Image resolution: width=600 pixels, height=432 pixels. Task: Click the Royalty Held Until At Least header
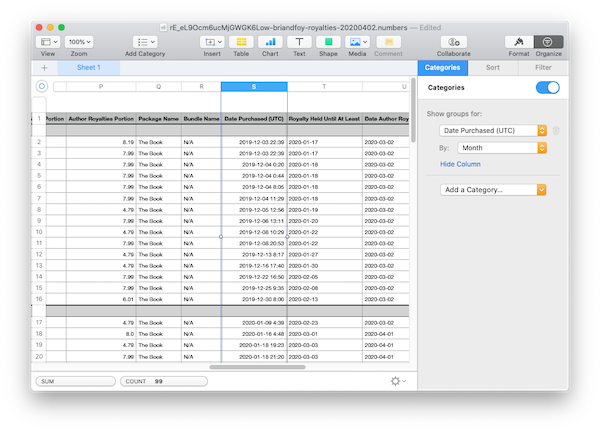(324, 119)
